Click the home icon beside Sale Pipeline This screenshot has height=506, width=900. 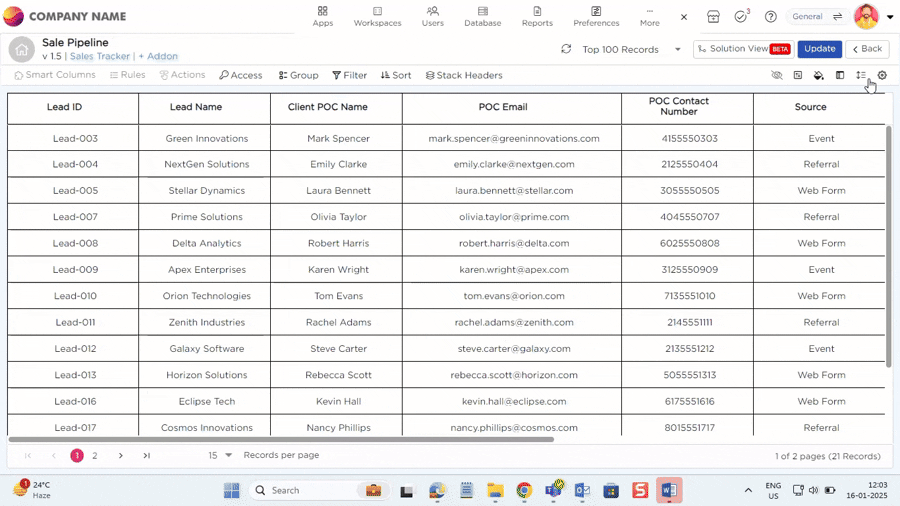(x=21, y=49)
